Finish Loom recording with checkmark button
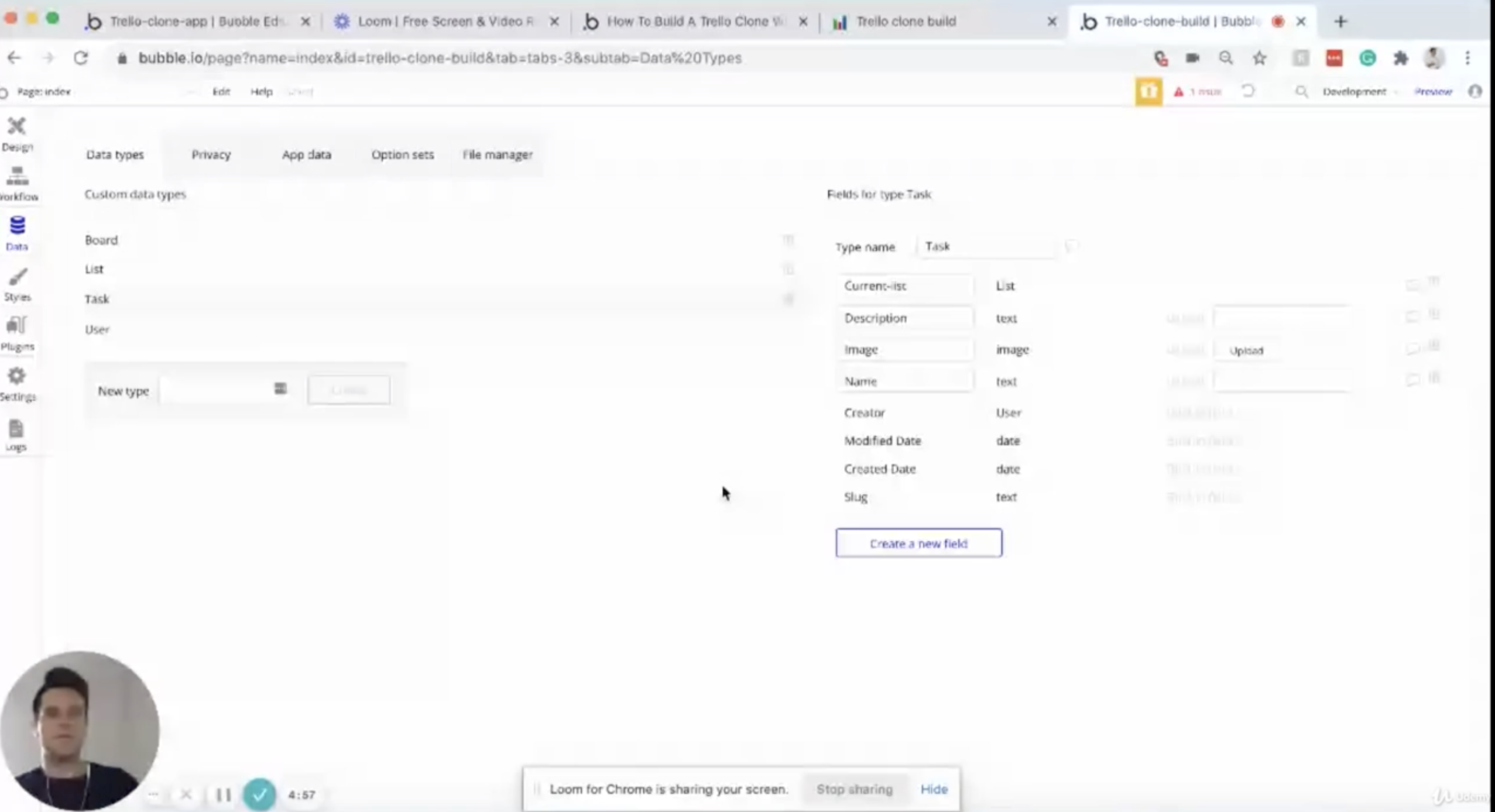Screen dimensions: 1495x812 (259, 794)
